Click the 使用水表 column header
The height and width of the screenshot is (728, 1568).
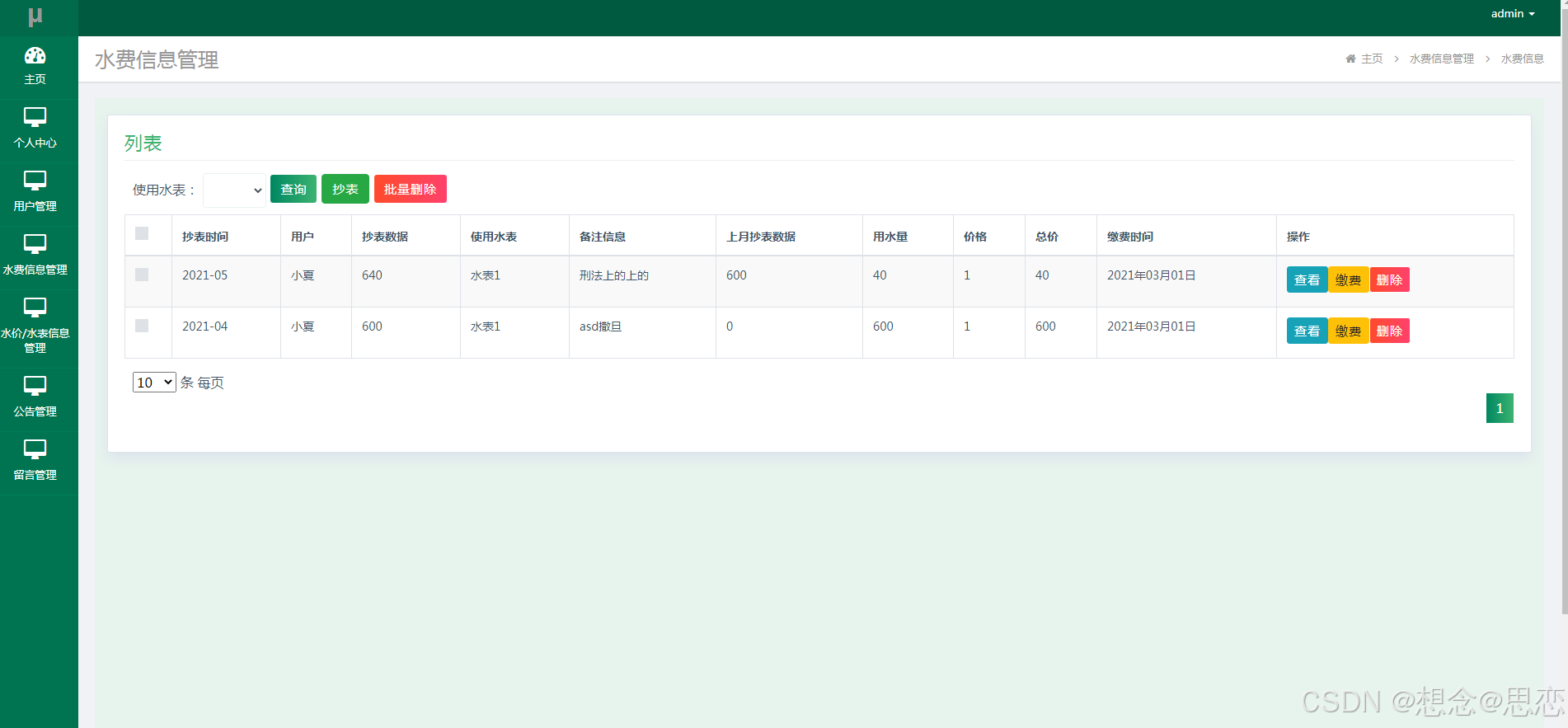(494, 237)
